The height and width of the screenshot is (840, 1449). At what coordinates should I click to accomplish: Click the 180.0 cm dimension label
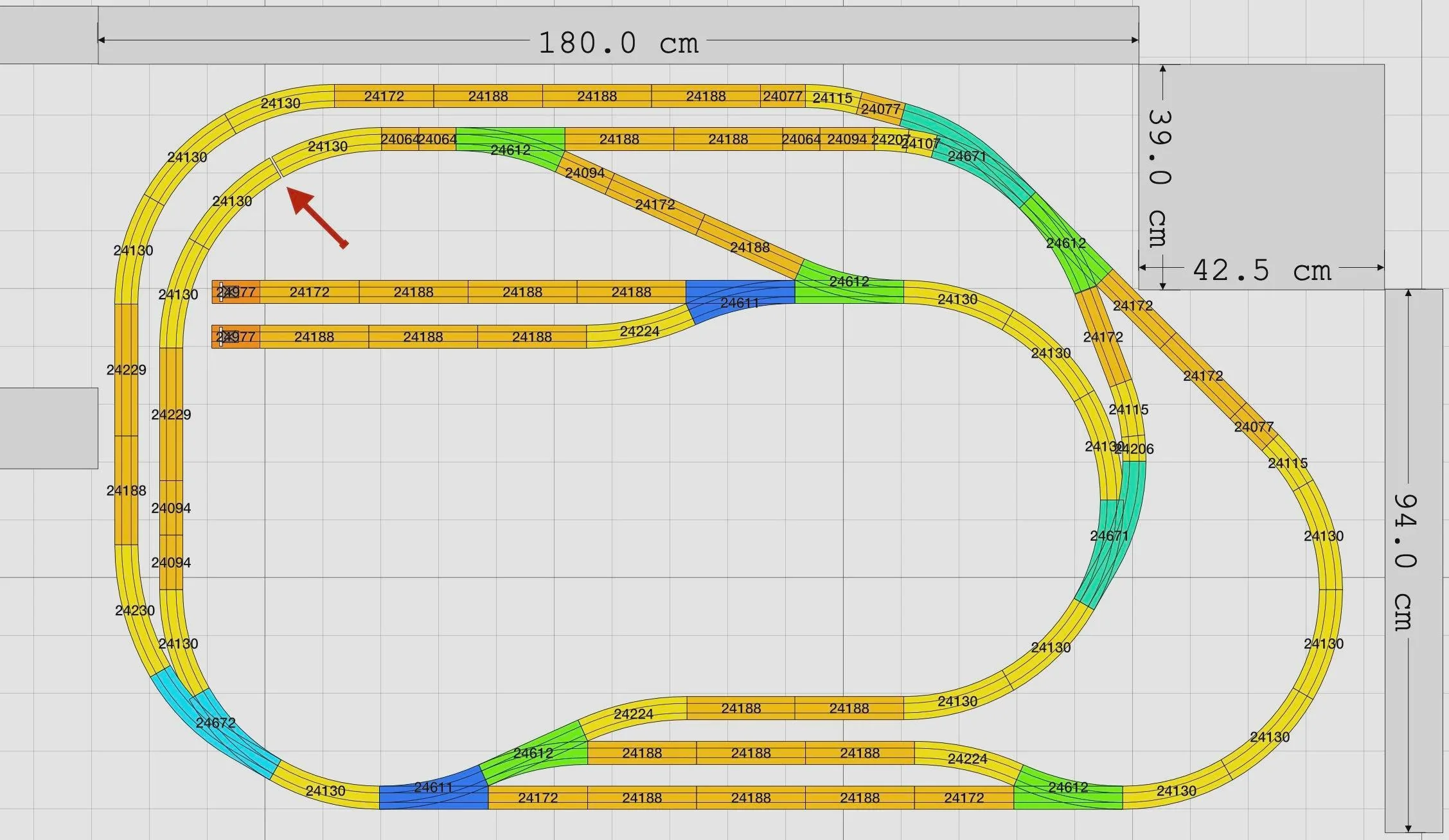[x=618, y=42]
